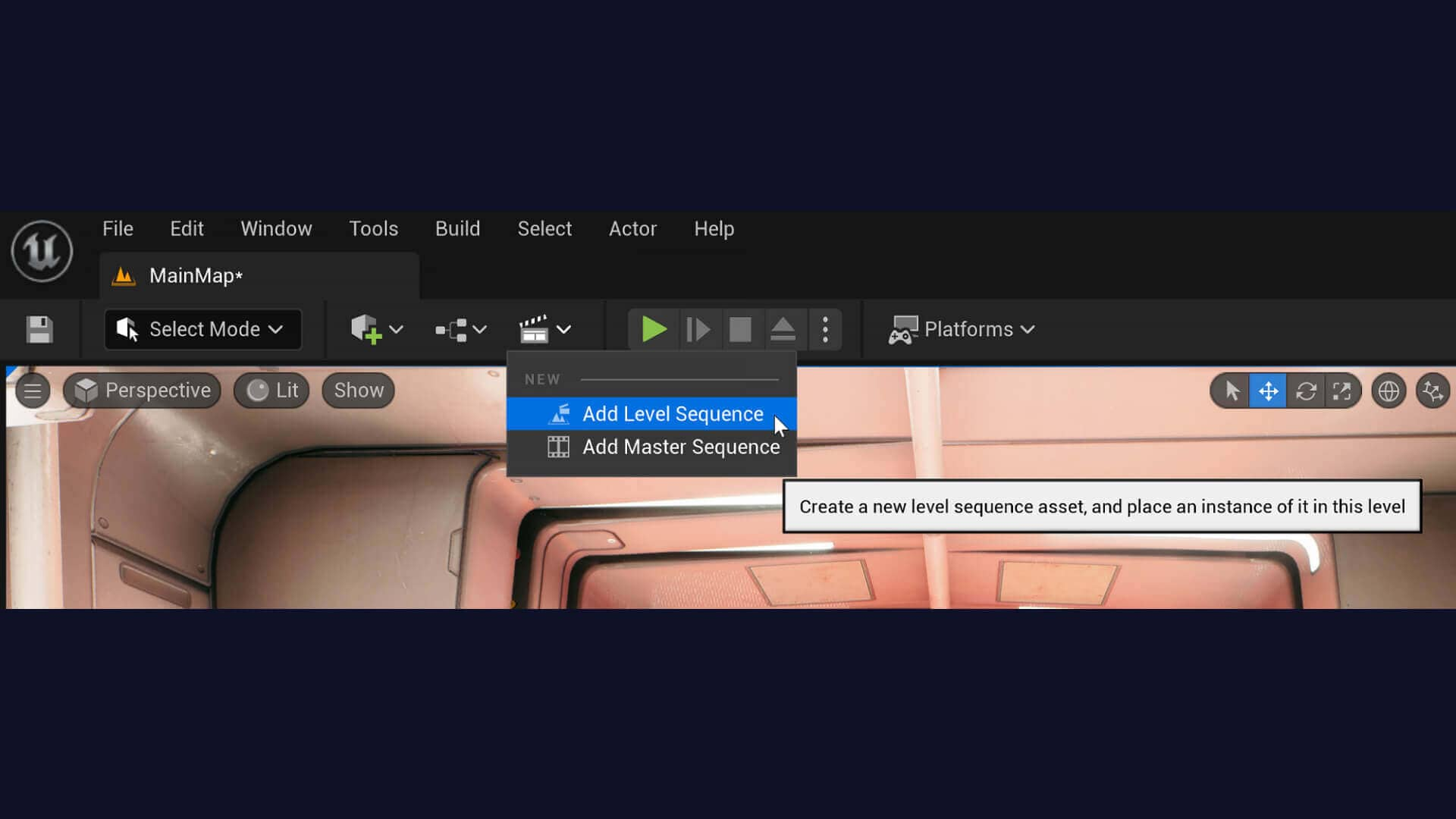The width and height of the screenshot is (1456, 819).
Task: Open the Tools menu
Action: click(373, 228)
